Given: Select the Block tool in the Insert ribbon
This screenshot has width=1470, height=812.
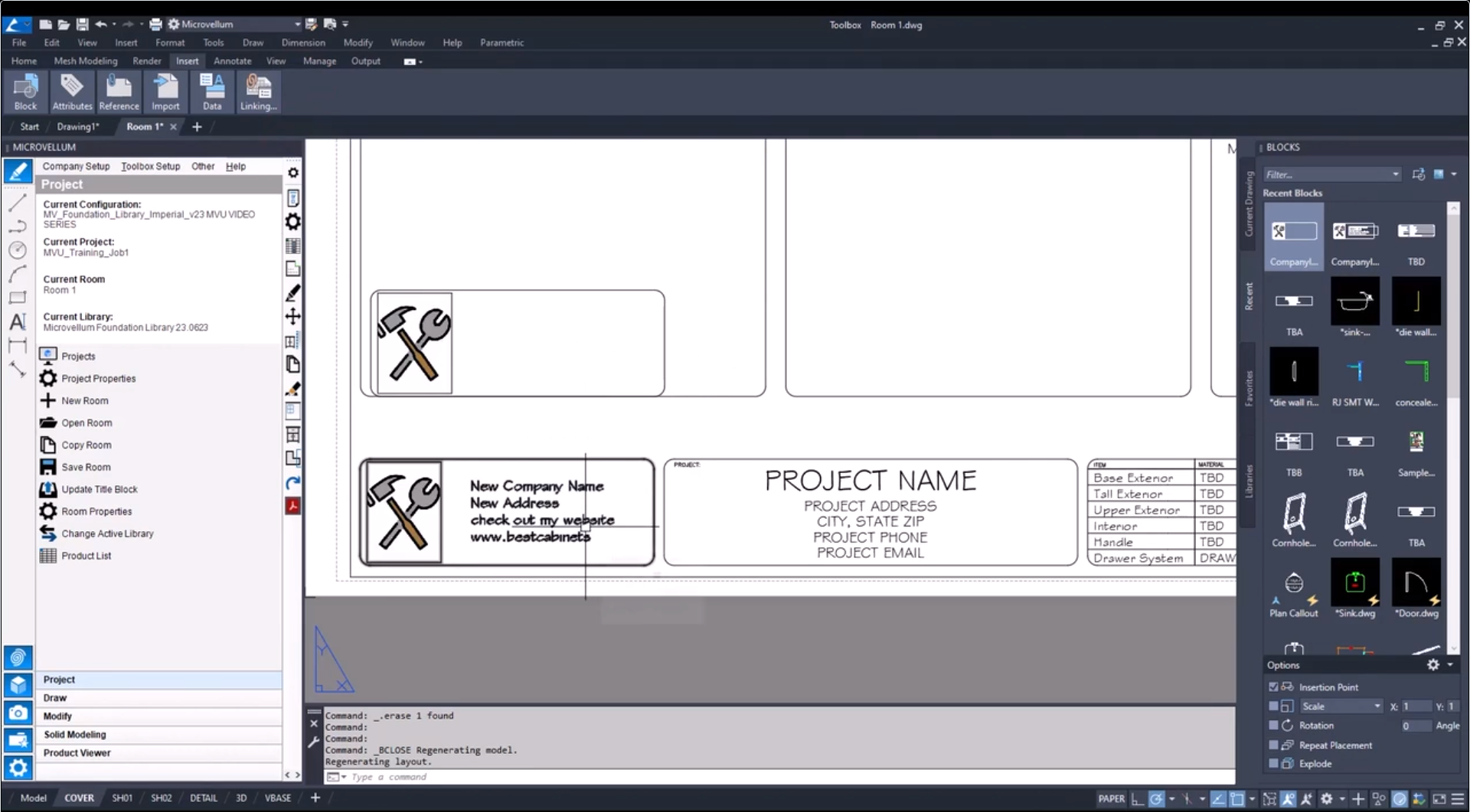Looking at the screenshot, I should click(26, 91).
